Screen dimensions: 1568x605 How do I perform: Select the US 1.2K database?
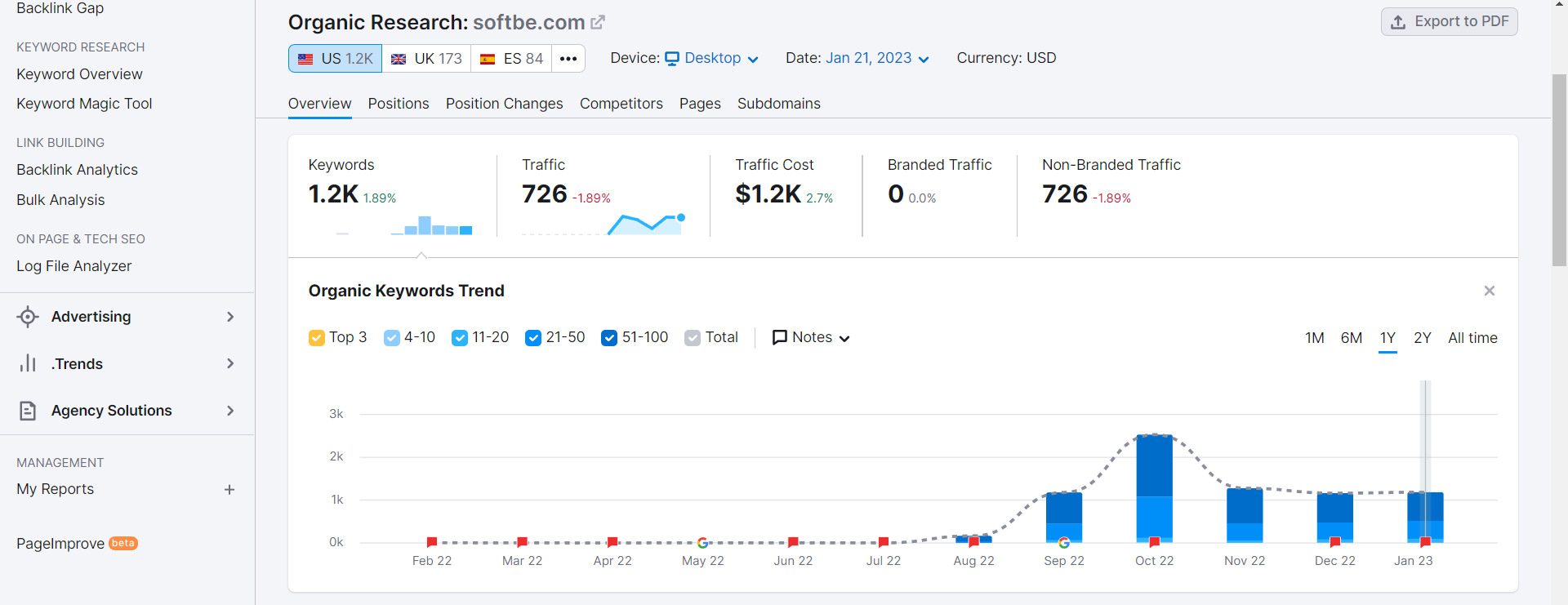(335, 59)
